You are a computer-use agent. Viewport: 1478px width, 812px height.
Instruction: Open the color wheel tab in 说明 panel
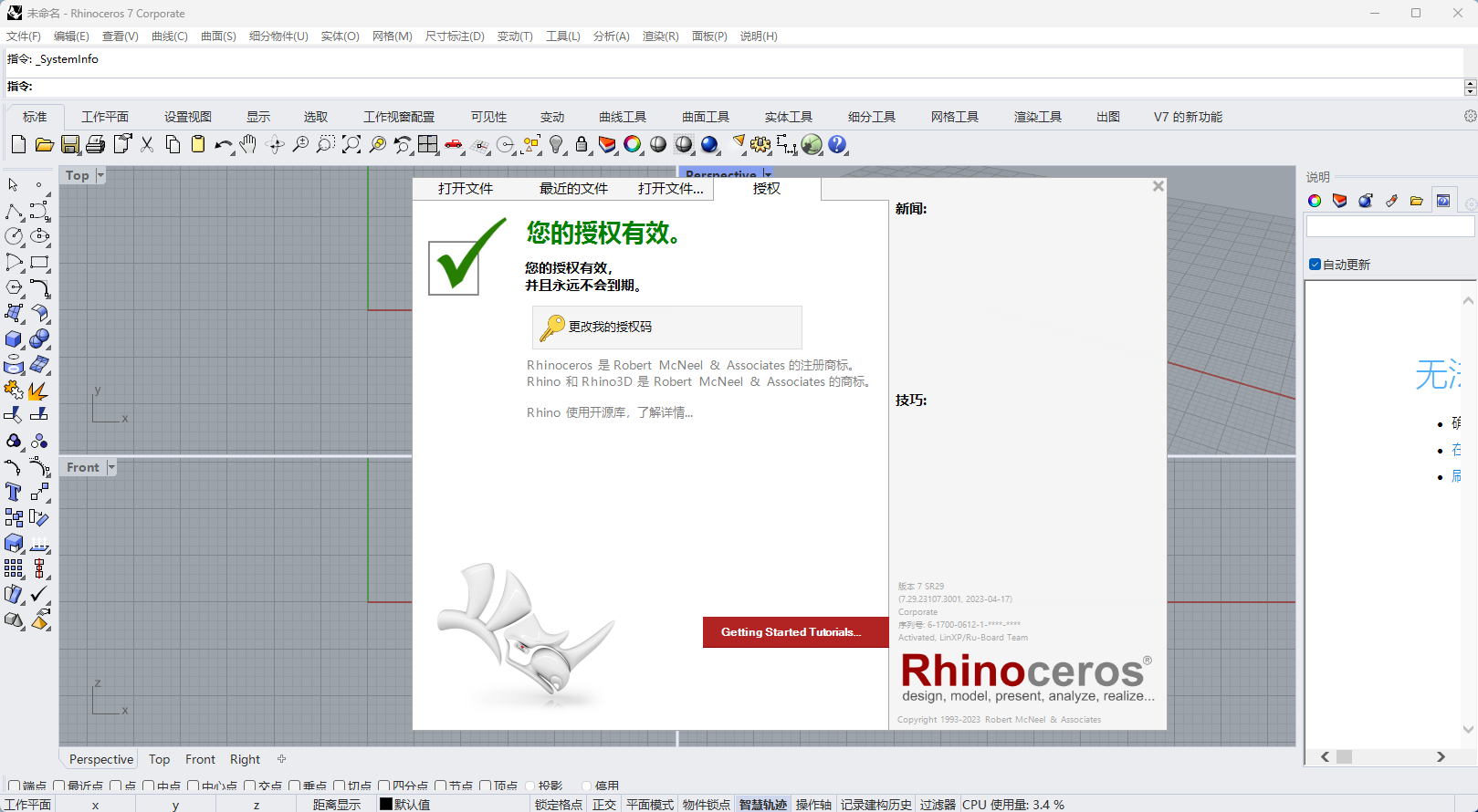[x=1315, y=201]
